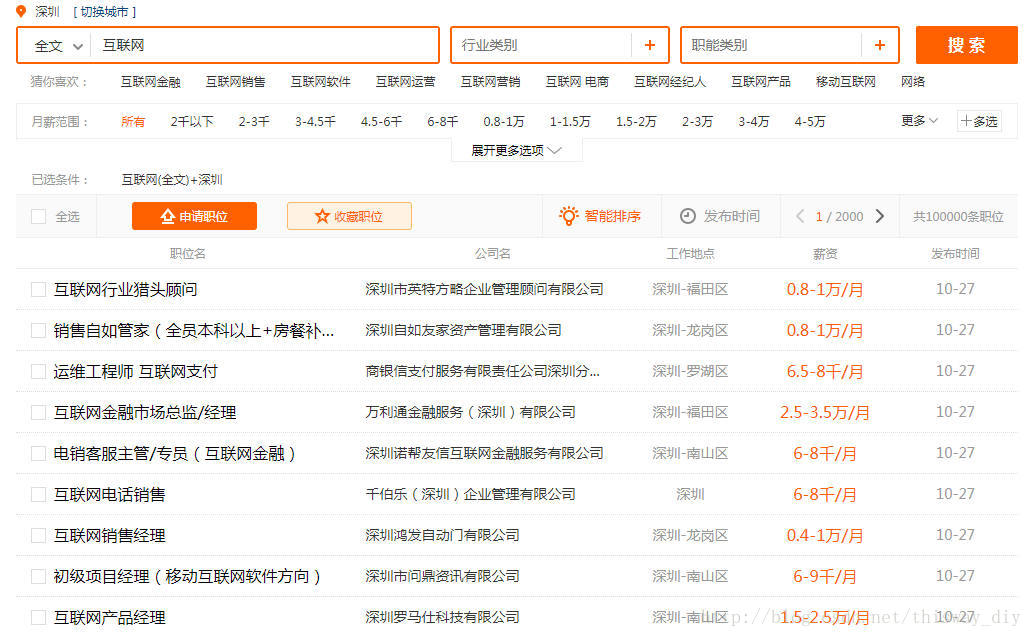Click the orange location pin icon
Screen dimensions: 1032x637
[21, 11]
